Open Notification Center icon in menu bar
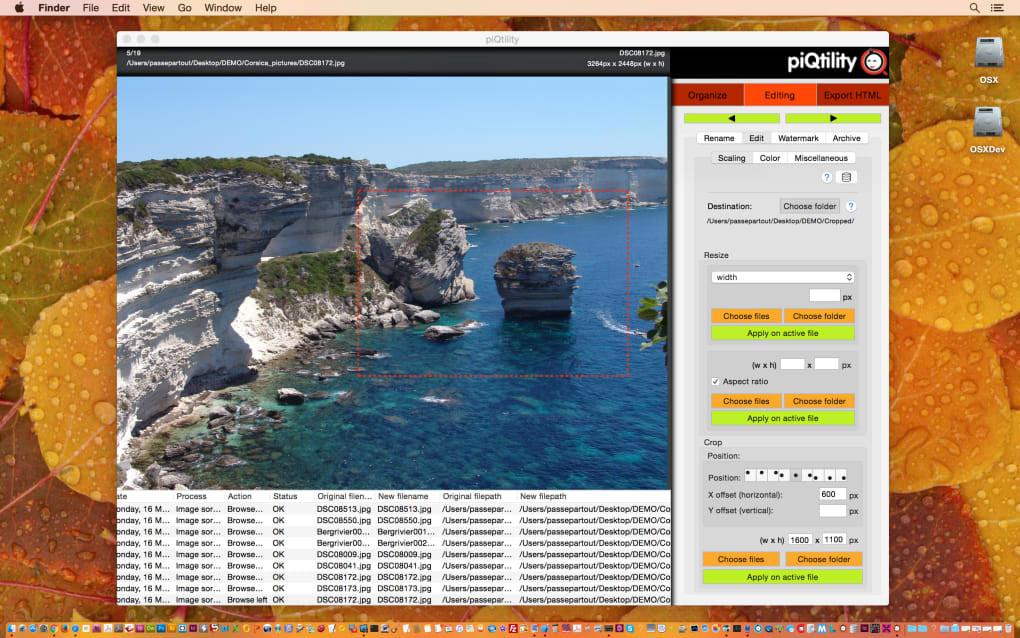1020x638 pixels. pos(997,8)
